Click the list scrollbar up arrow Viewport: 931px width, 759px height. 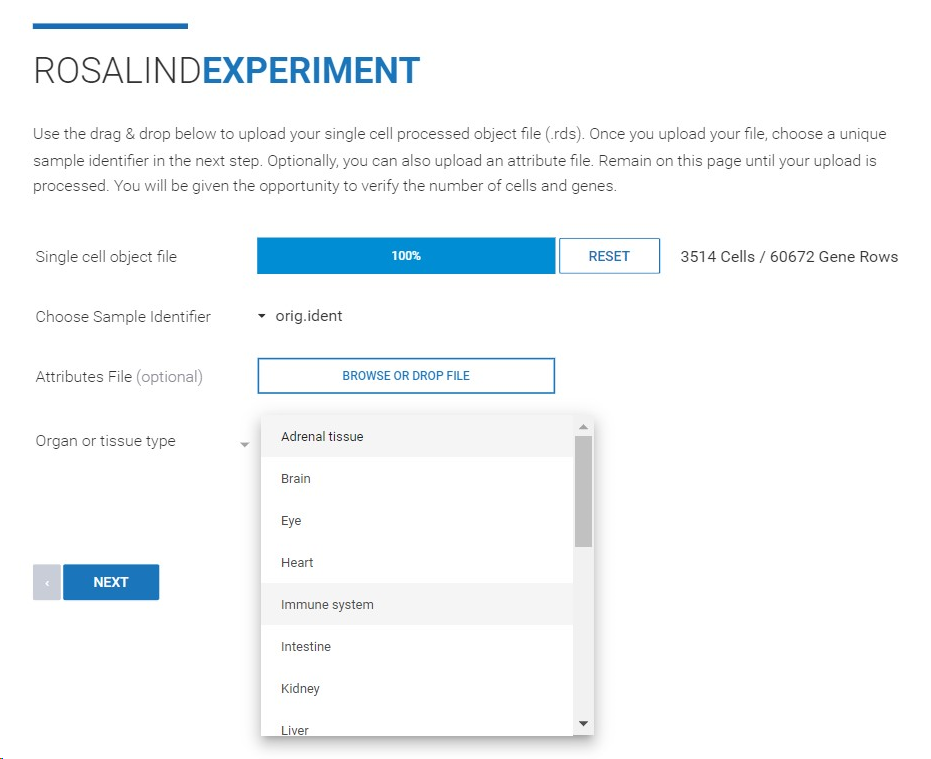583,426
